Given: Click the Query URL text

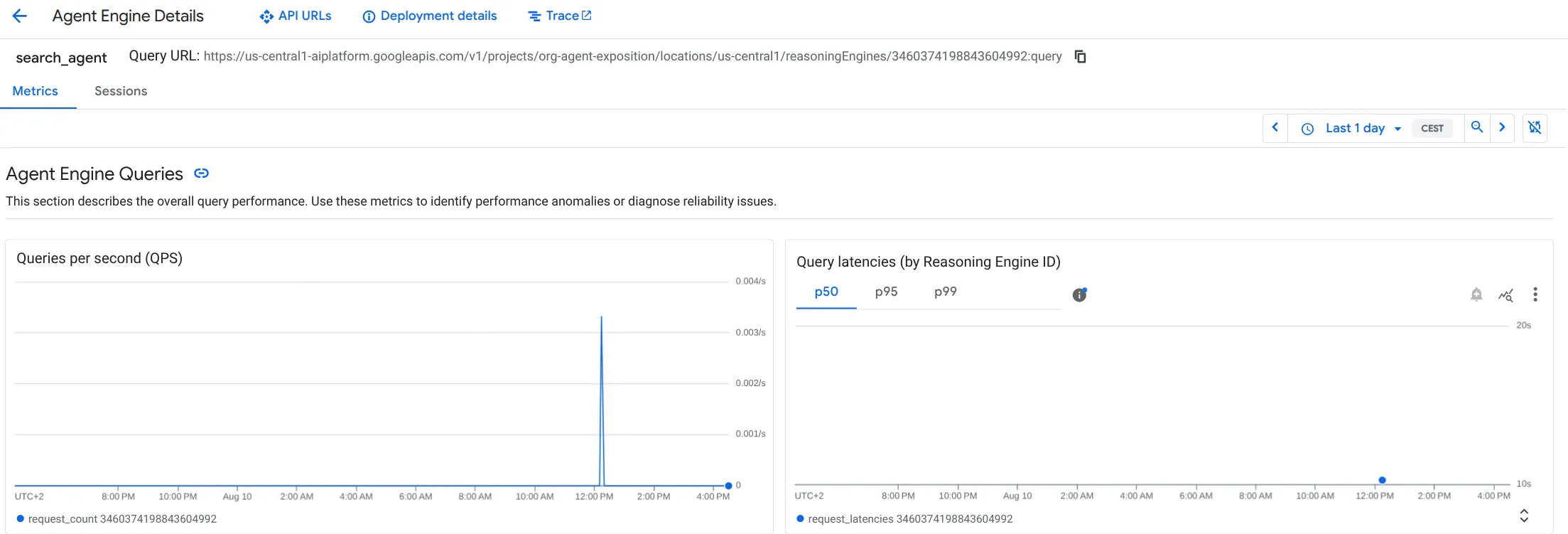Looking at the screenshot, I should pos(632,56).
